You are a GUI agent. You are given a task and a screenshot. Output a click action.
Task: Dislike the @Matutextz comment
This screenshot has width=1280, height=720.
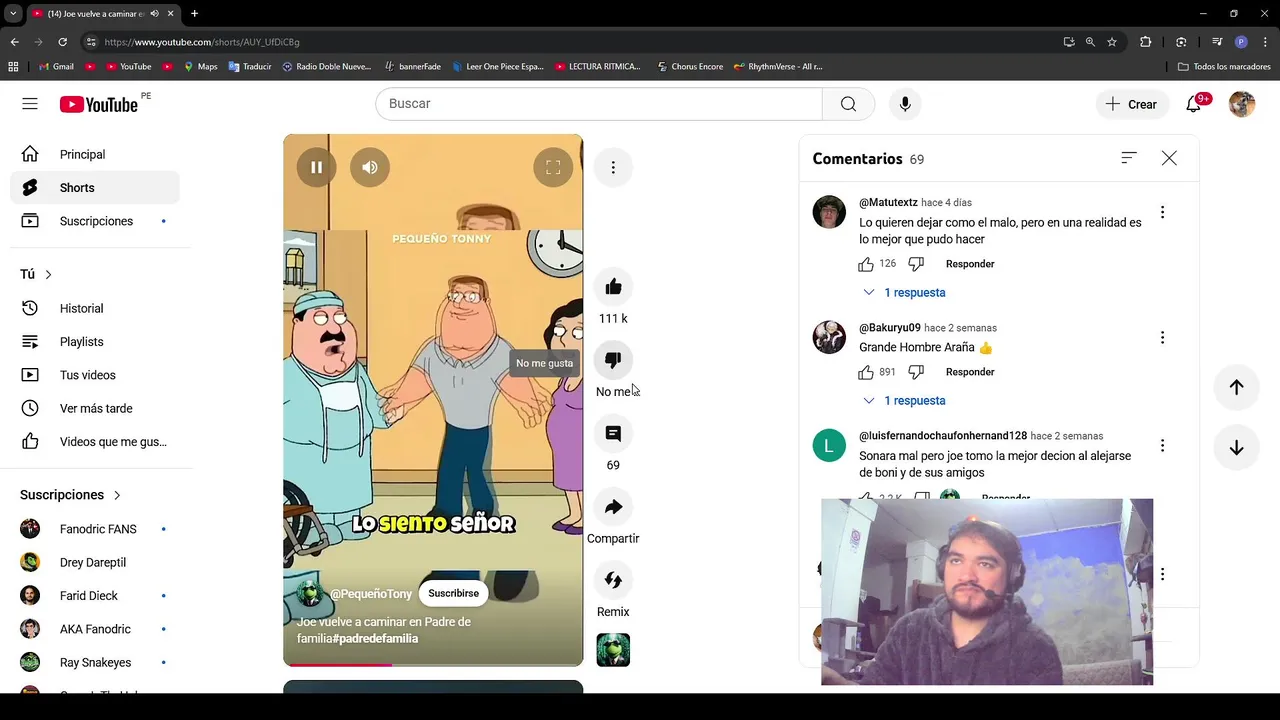[916, 264]
